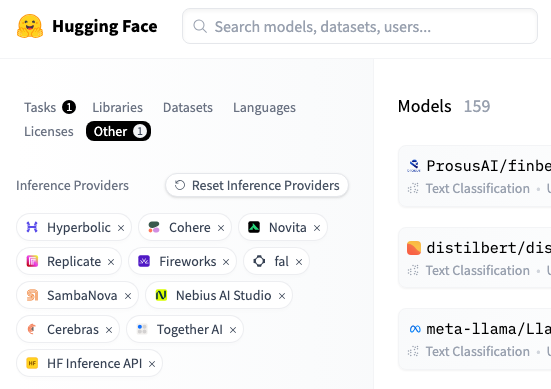
Task: Click Text Classification label on distilbert card
Action: (478, 271)
